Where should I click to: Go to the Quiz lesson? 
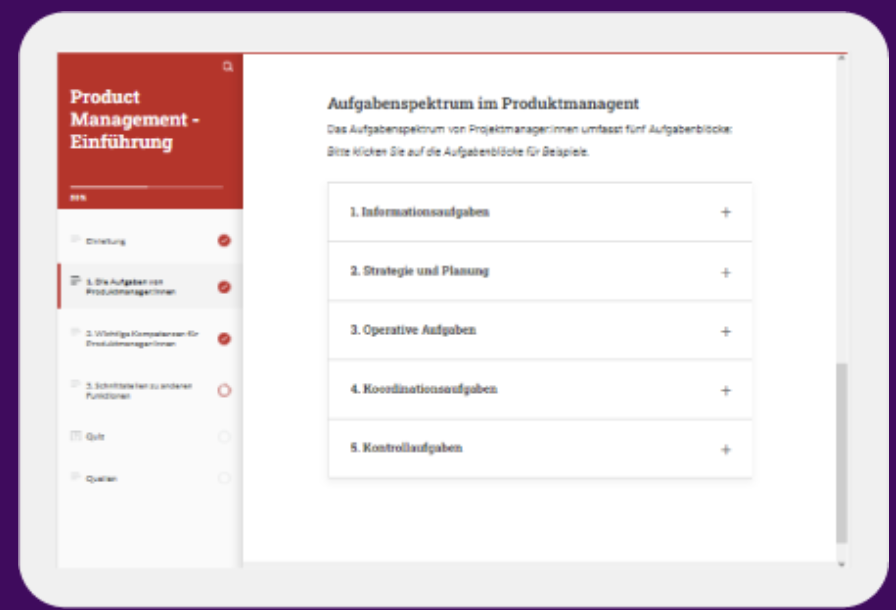tap(150, 436)
